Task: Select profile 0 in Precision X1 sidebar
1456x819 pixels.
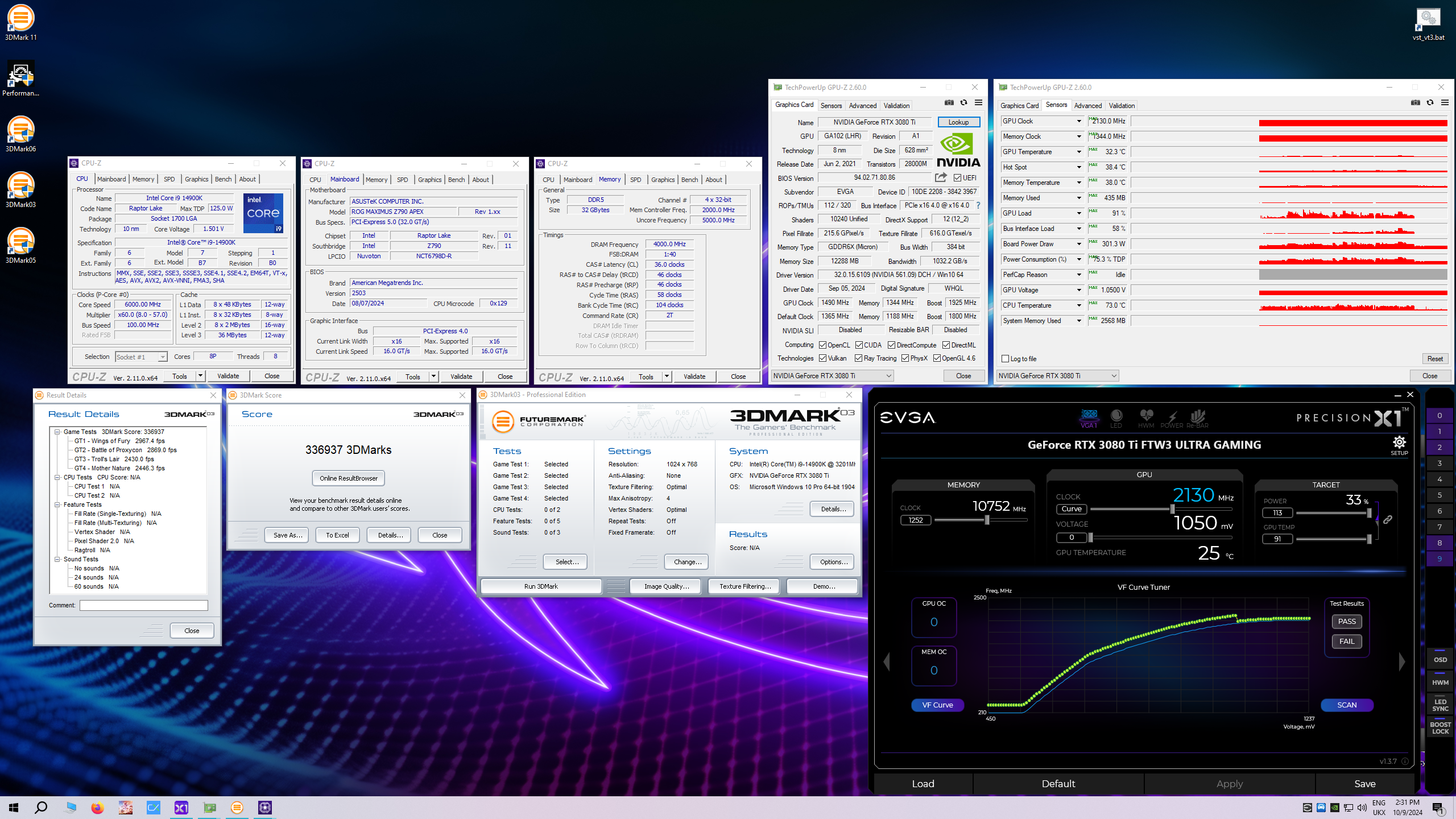Action: [1440, 416]
